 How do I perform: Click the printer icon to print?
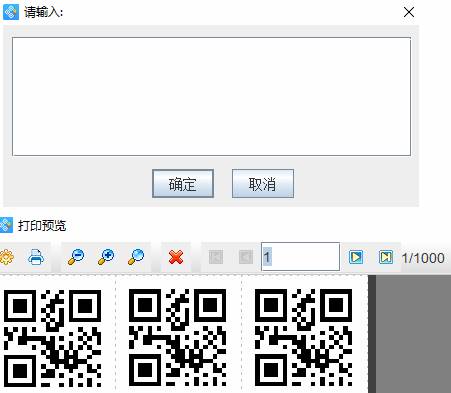coord(36,257)
